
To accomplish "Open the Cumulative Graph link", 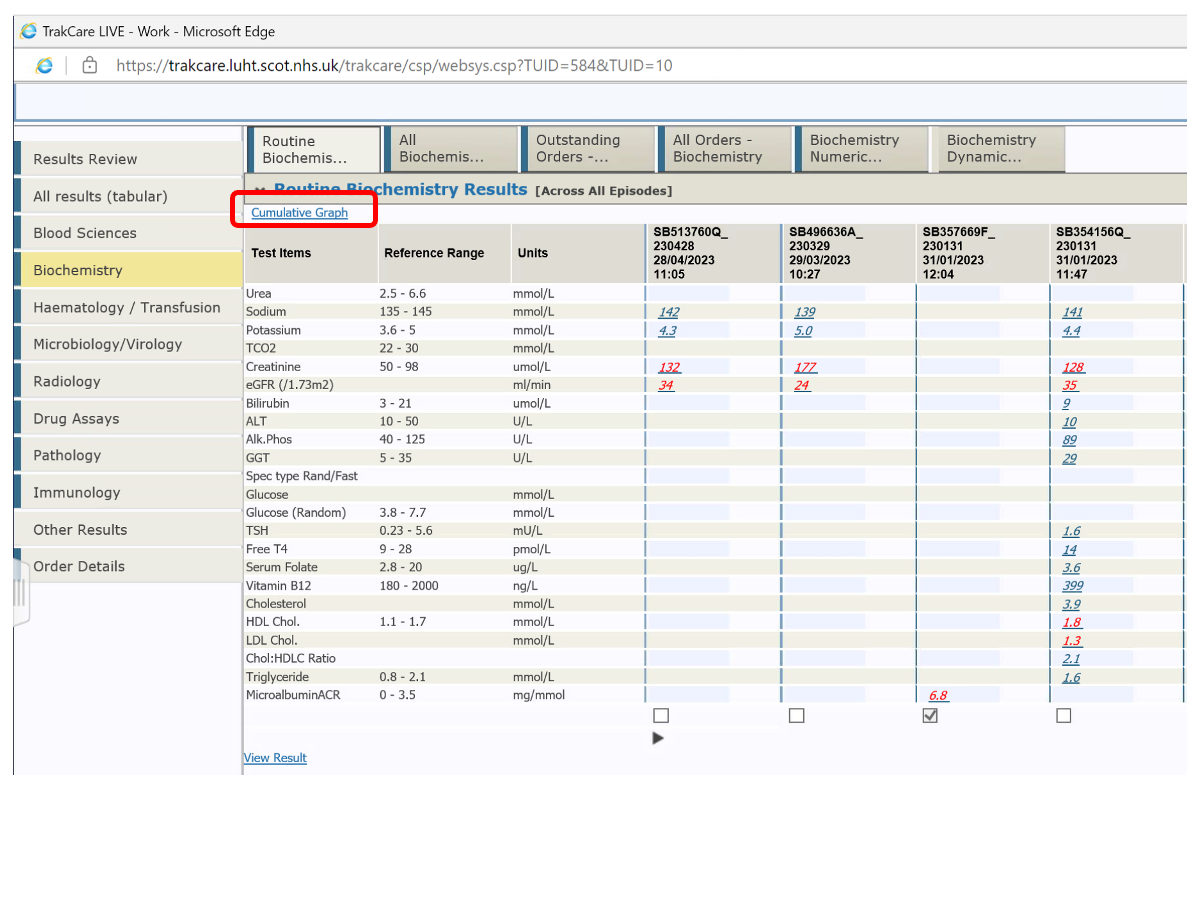I will pos(299,213).
